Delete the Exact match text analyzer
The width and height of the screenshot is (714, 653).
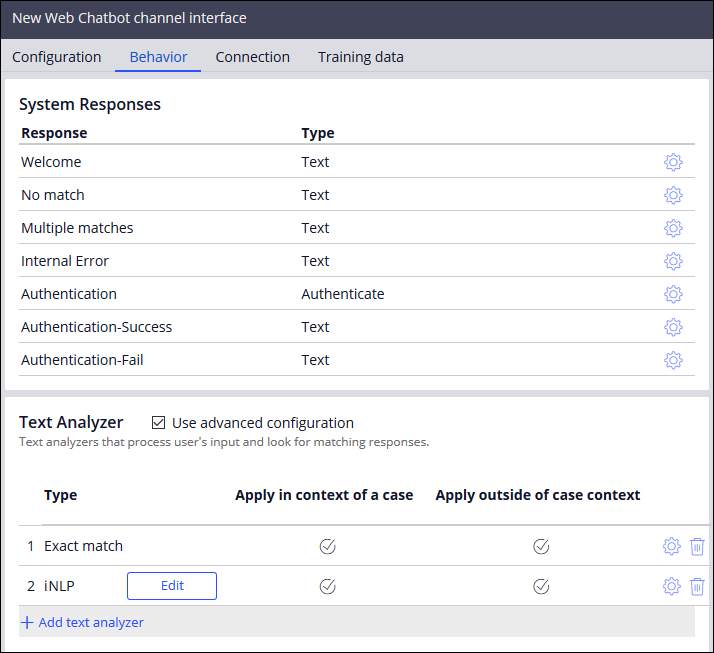tap(697, 546)
